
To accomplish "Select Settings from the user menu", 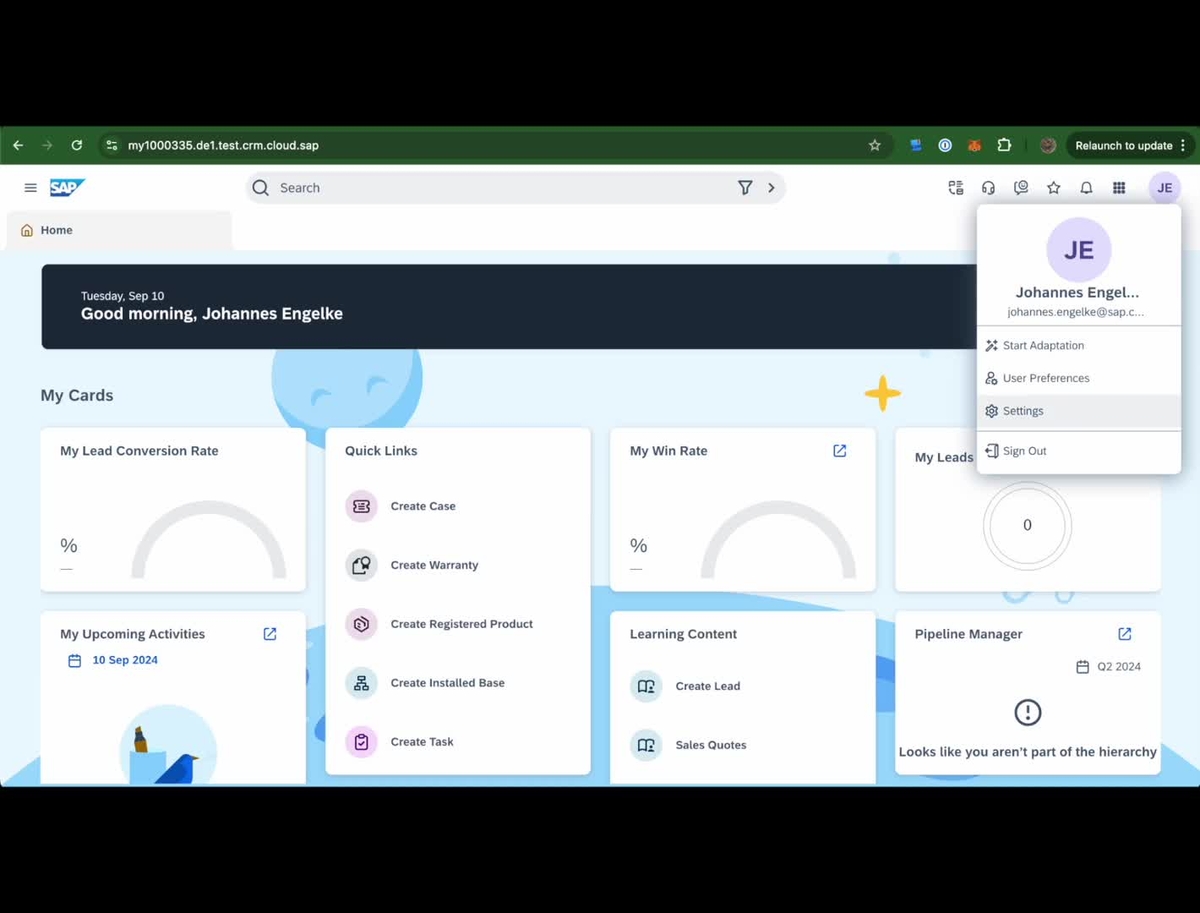I will tap(1022, 410).
